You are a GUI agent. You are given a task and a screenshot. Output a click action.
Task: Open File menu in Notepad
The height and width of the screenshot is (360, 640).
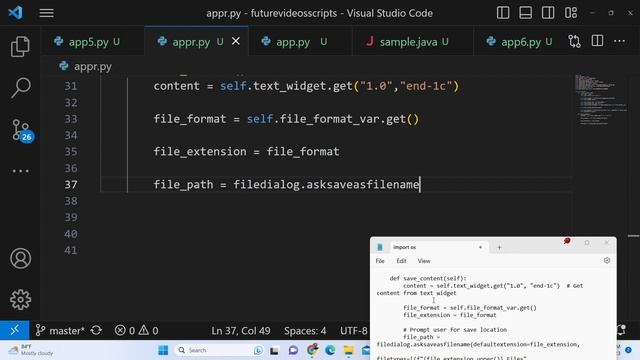tap(380, 261)
